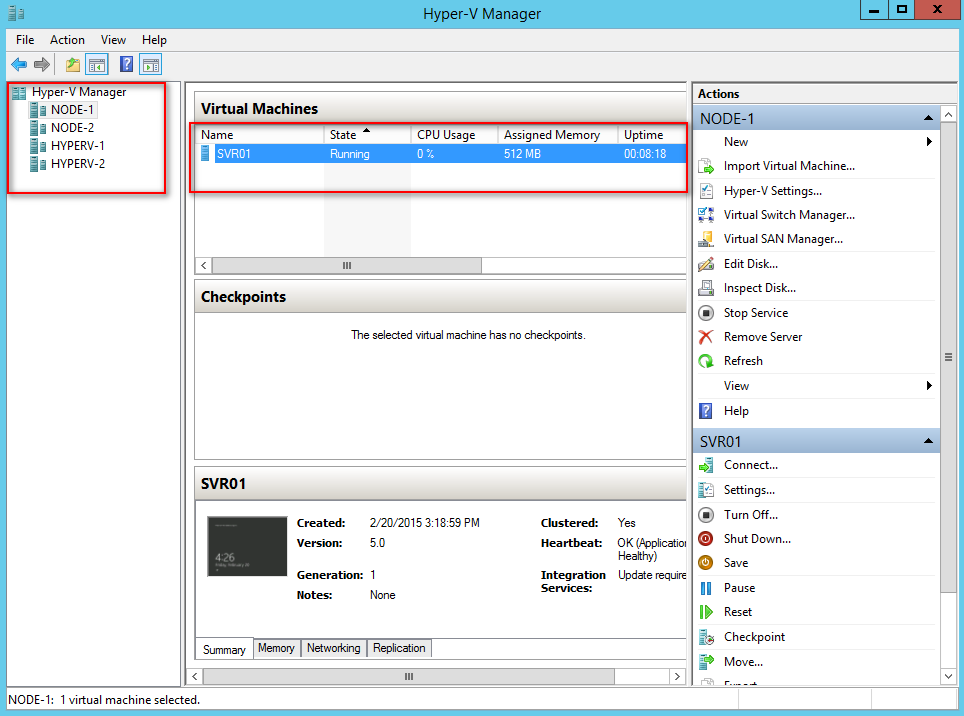Select NODE-1 in the server tree
Screen dimensions: 964x716
[x=73, y=110]
